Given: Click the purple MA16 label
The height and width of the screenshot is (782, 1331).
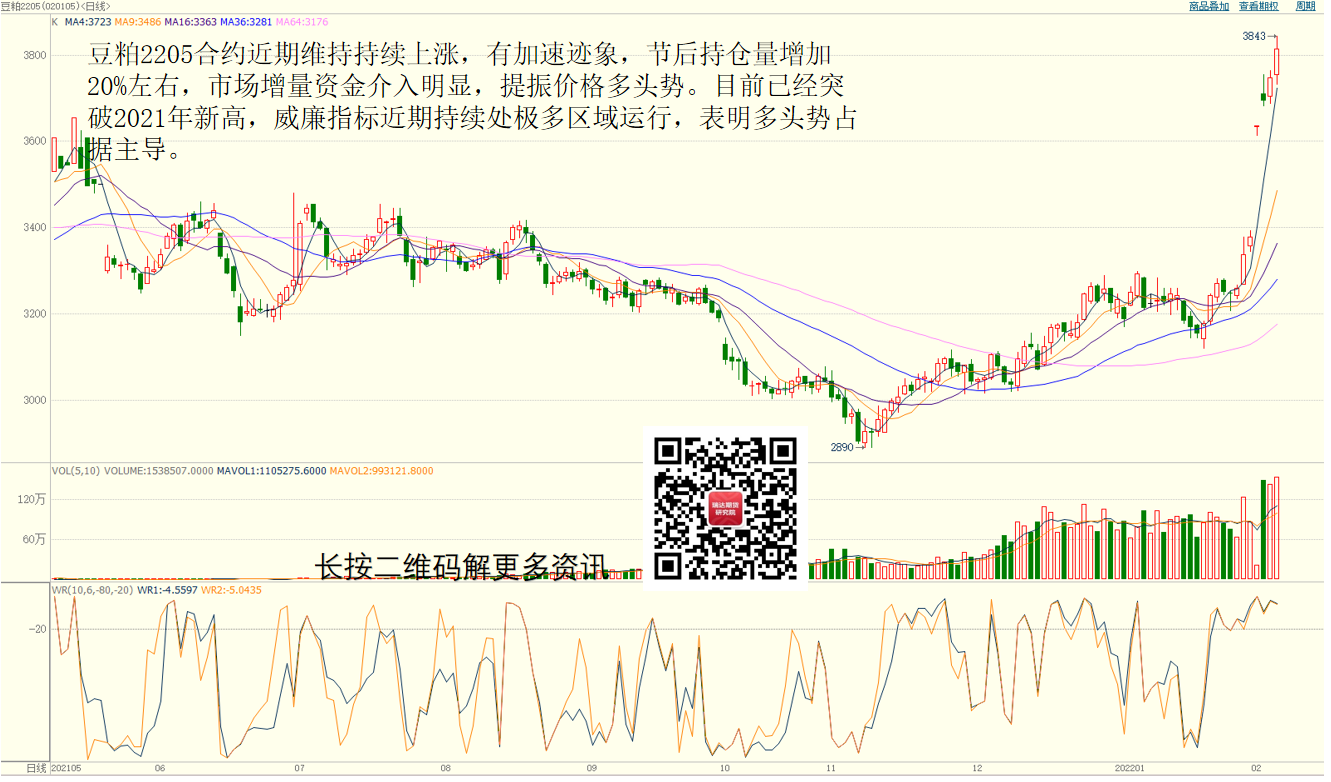Looking at the screenshot, I should 189,21.
